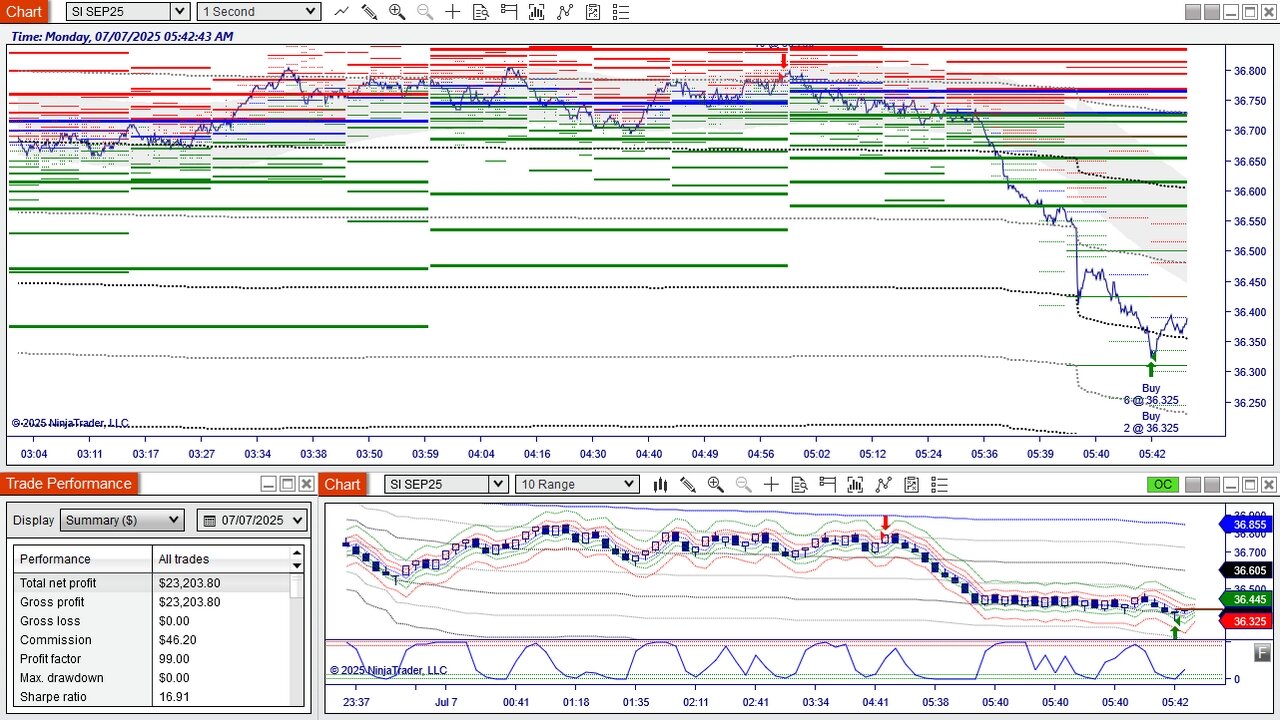Open Strategies icon in top chart toolbar

[x=593, y=12]
